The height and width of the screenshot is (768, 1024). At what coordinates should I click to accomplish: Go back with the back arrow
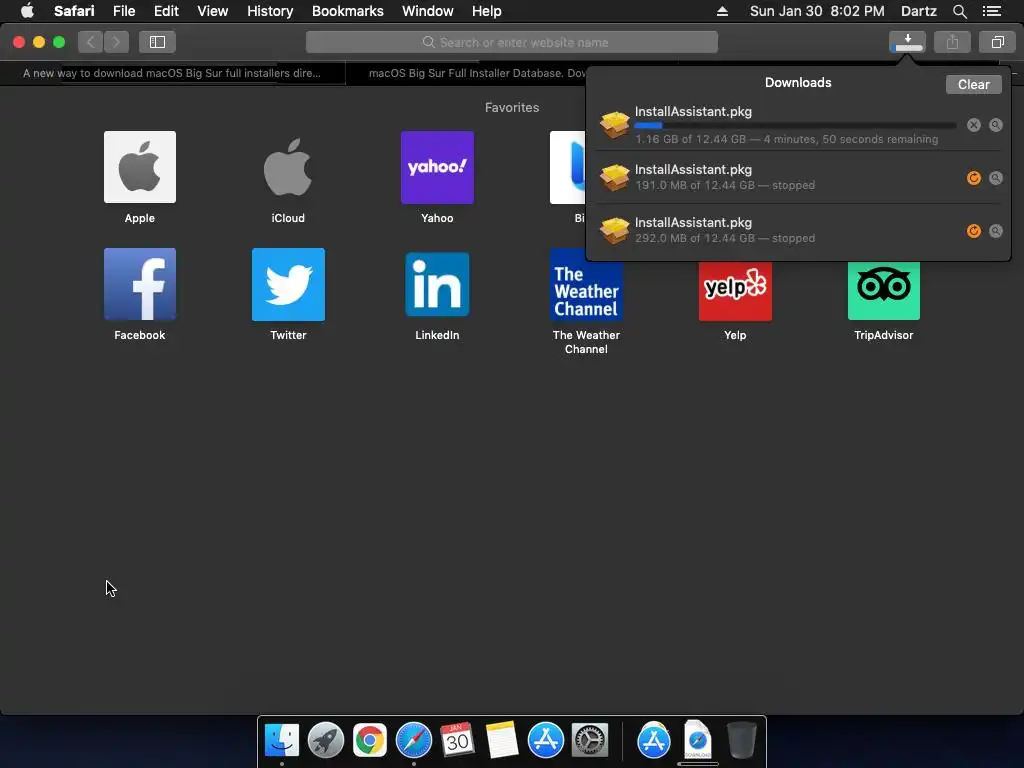click(x=91, y=42)
